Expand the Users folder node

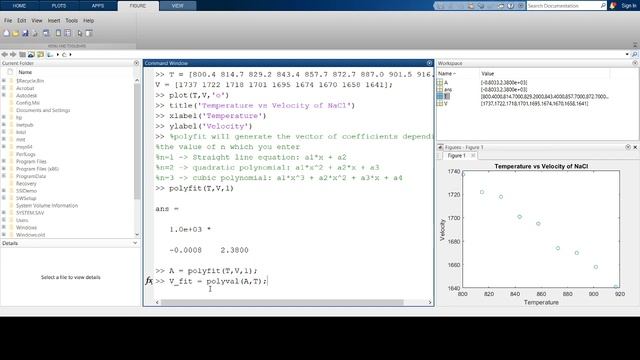click(x=4, y=220)
